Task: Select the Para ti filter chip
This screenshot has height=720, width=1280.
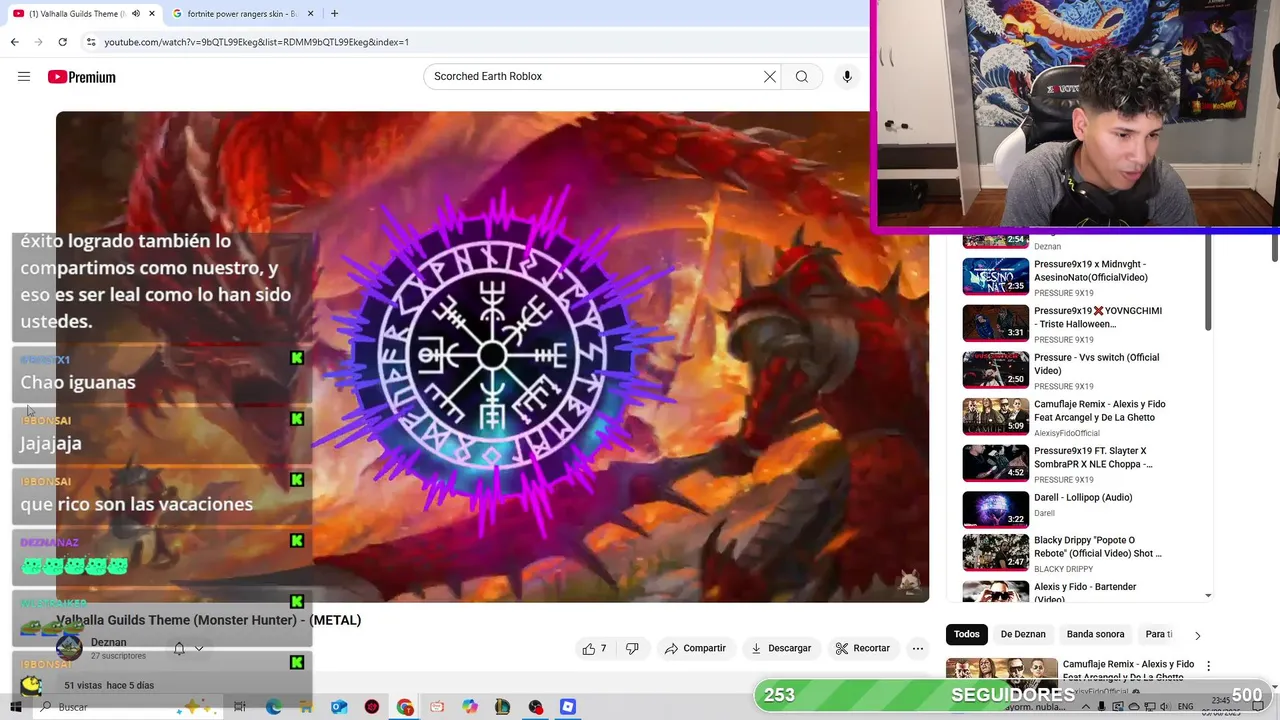Action: pos(1159,634)
